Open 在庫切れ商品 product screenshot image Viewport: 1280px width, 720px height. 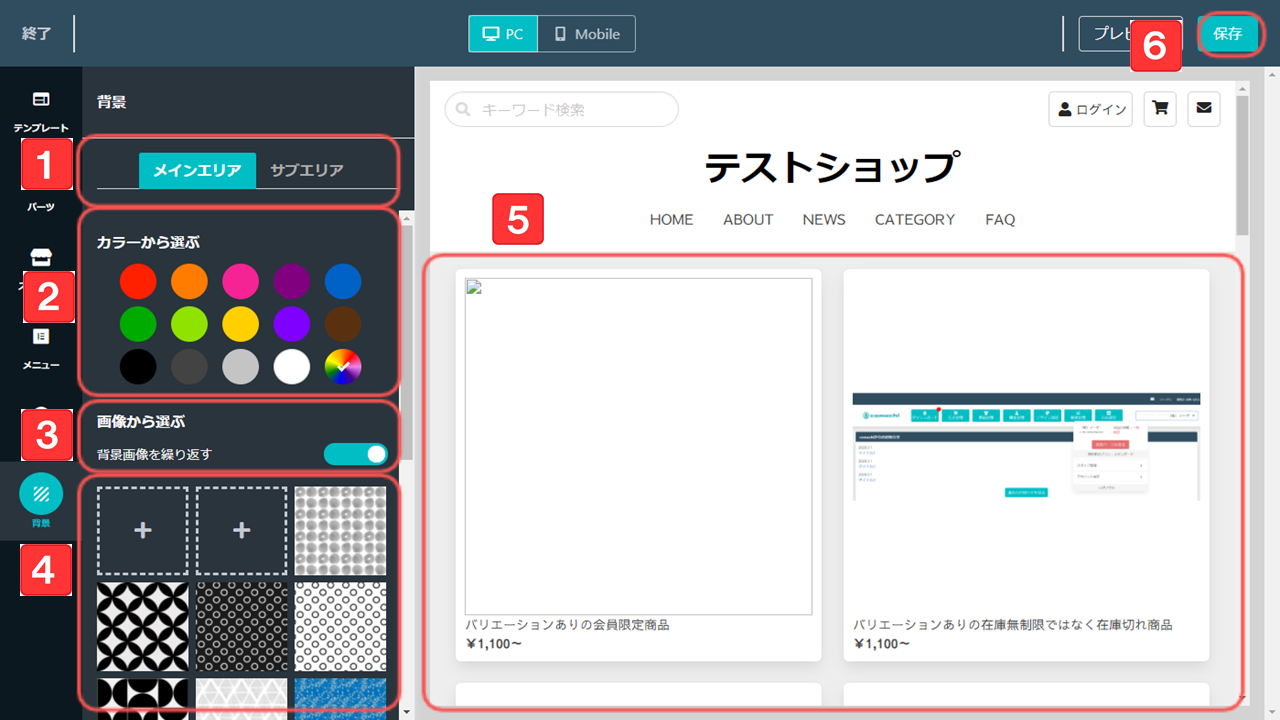(1026, 446)
